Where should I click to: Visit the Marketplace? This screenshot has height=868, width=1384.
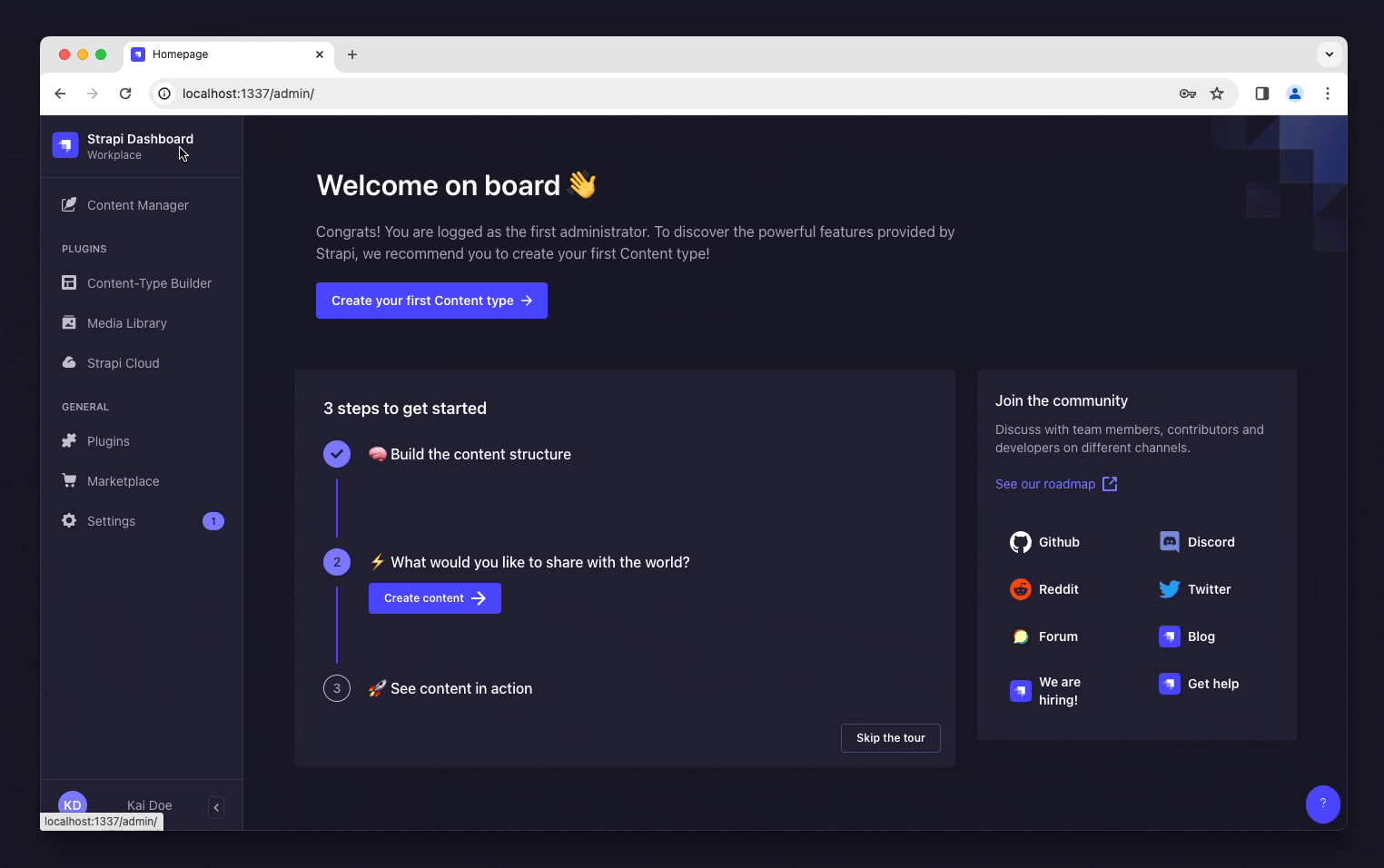pyautogui.click(x=123, y=481)
